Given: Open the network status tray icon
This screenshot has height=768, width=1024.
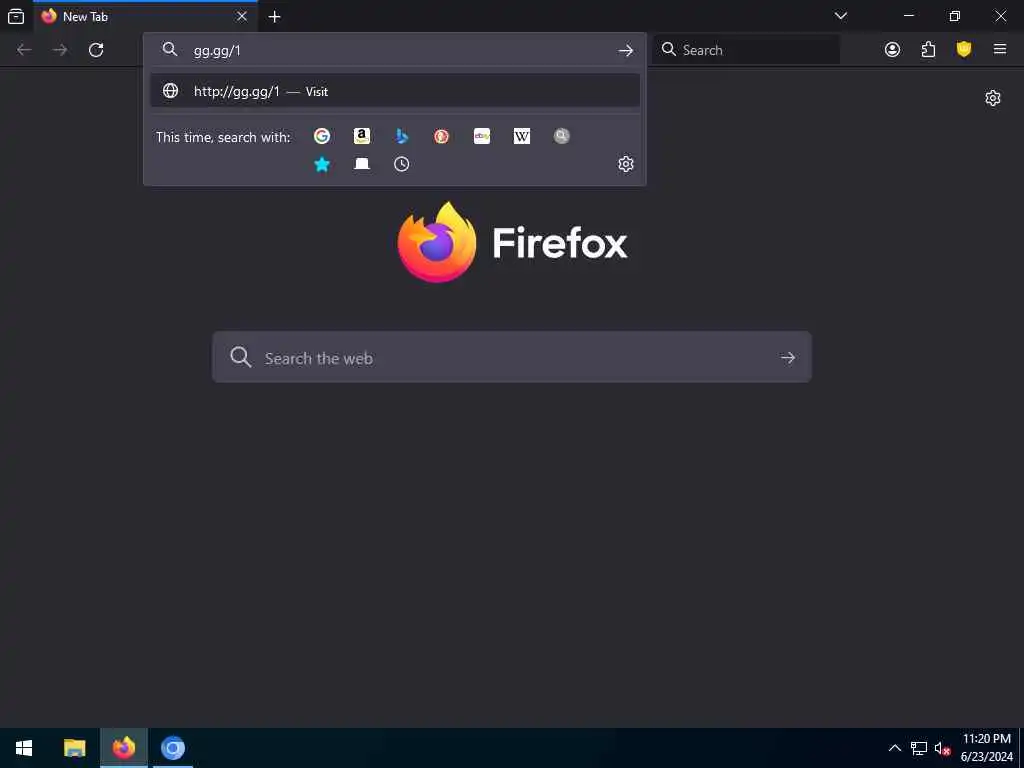Looking at the screenshot, I should point(919,748).
